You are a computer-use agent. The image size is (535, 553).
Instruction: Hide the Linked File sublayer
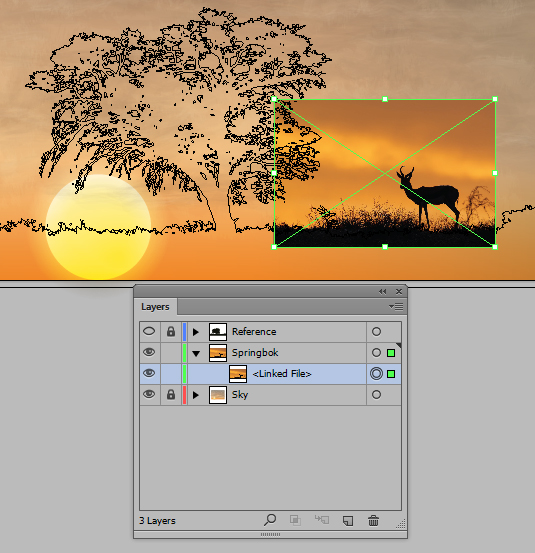pyautogui.click(x=149, y=373)
